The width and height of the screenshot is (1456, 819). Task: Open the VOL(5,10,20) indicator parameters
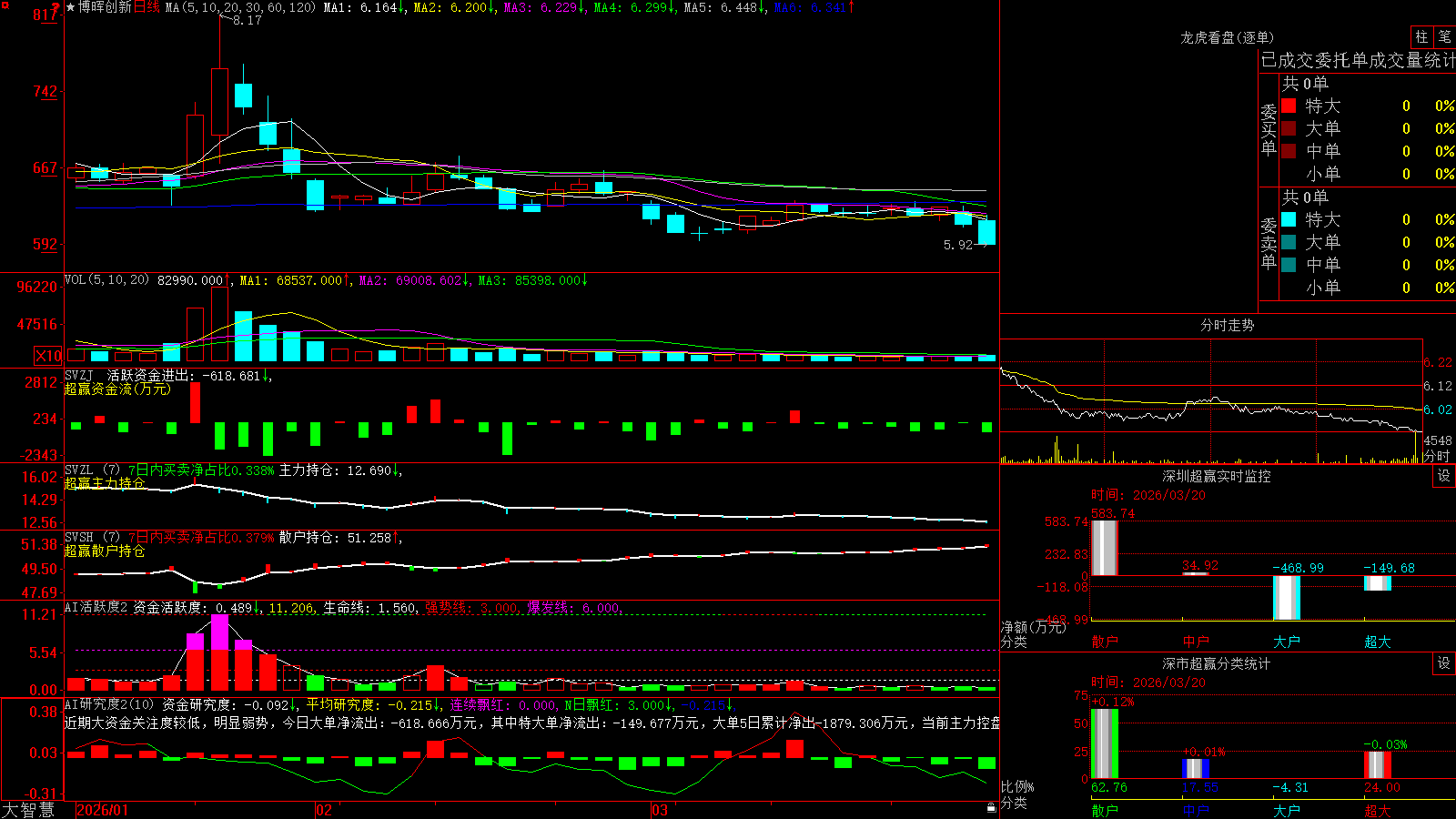coord(106,279)
